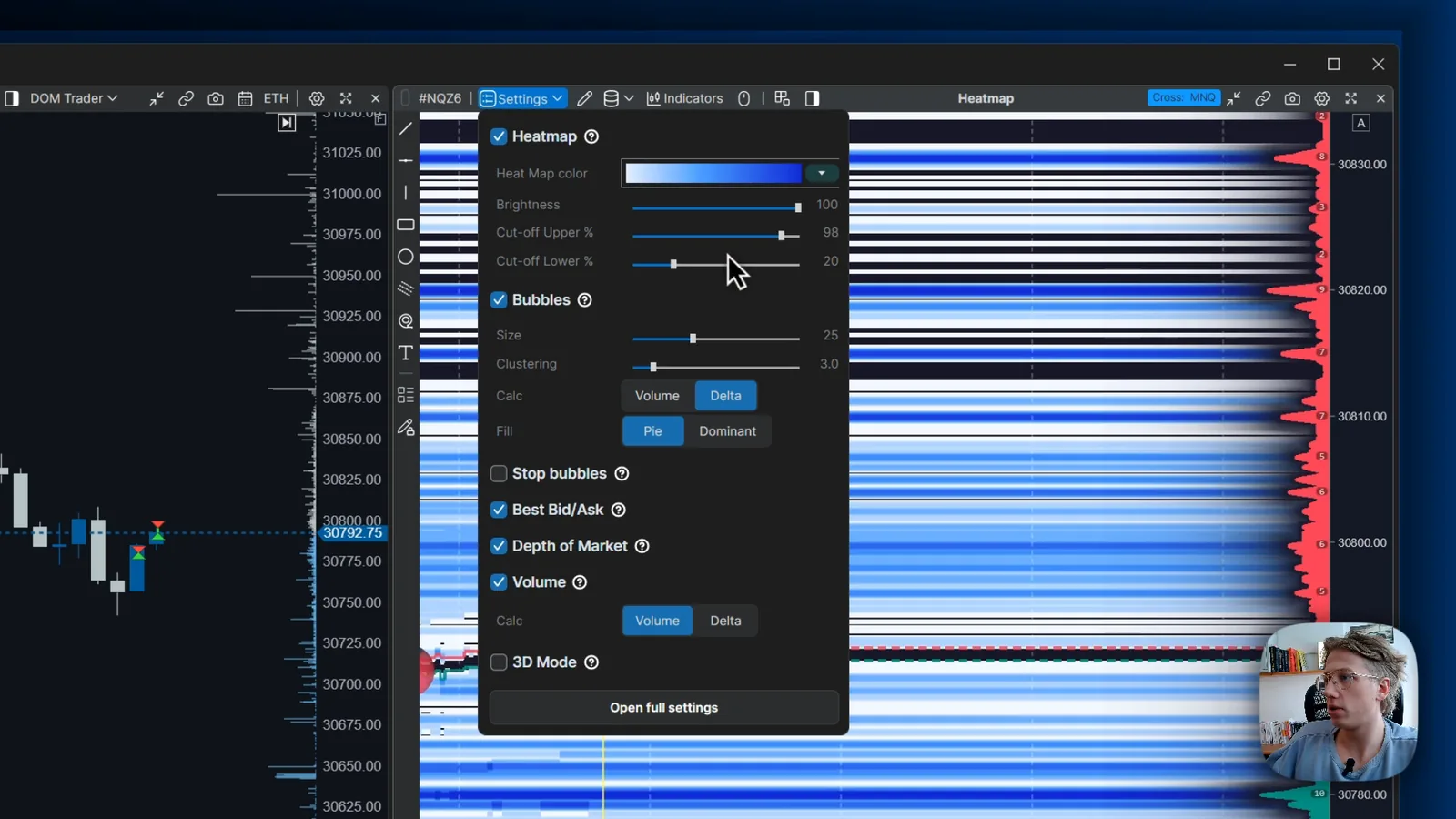The width and height of the screenshot is (1456, 819).
Task: Click the mouse mode icon beside Indicators
Action: click(x=743, y=98)
